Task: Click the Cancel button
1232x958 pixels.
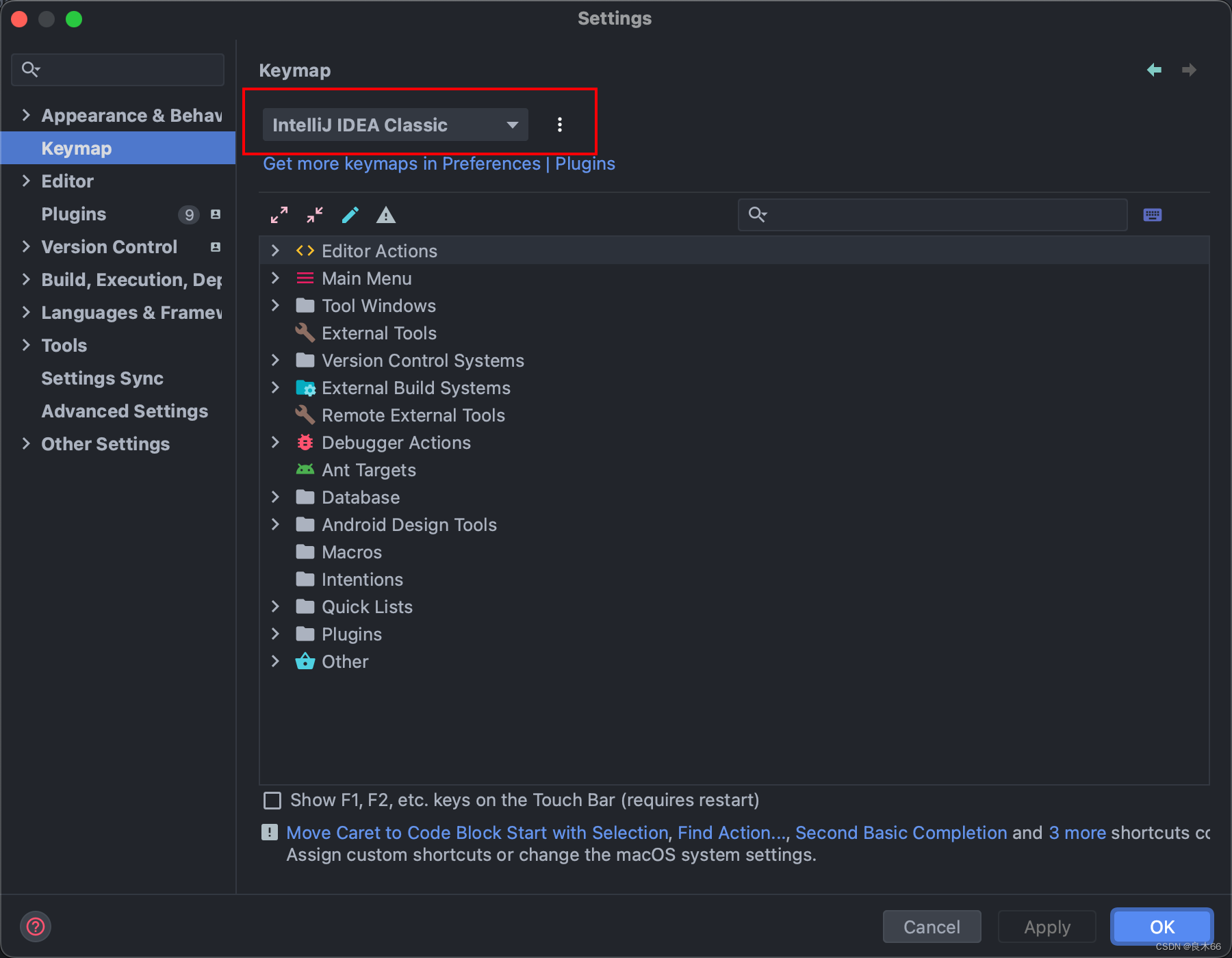Action: (x=932, y=927)
